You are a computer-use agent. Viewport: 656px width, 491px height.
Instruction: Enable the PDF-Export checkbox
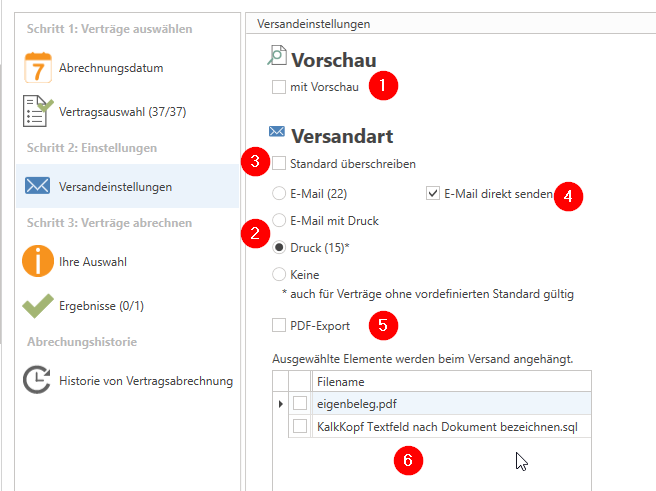click(278, 325)
